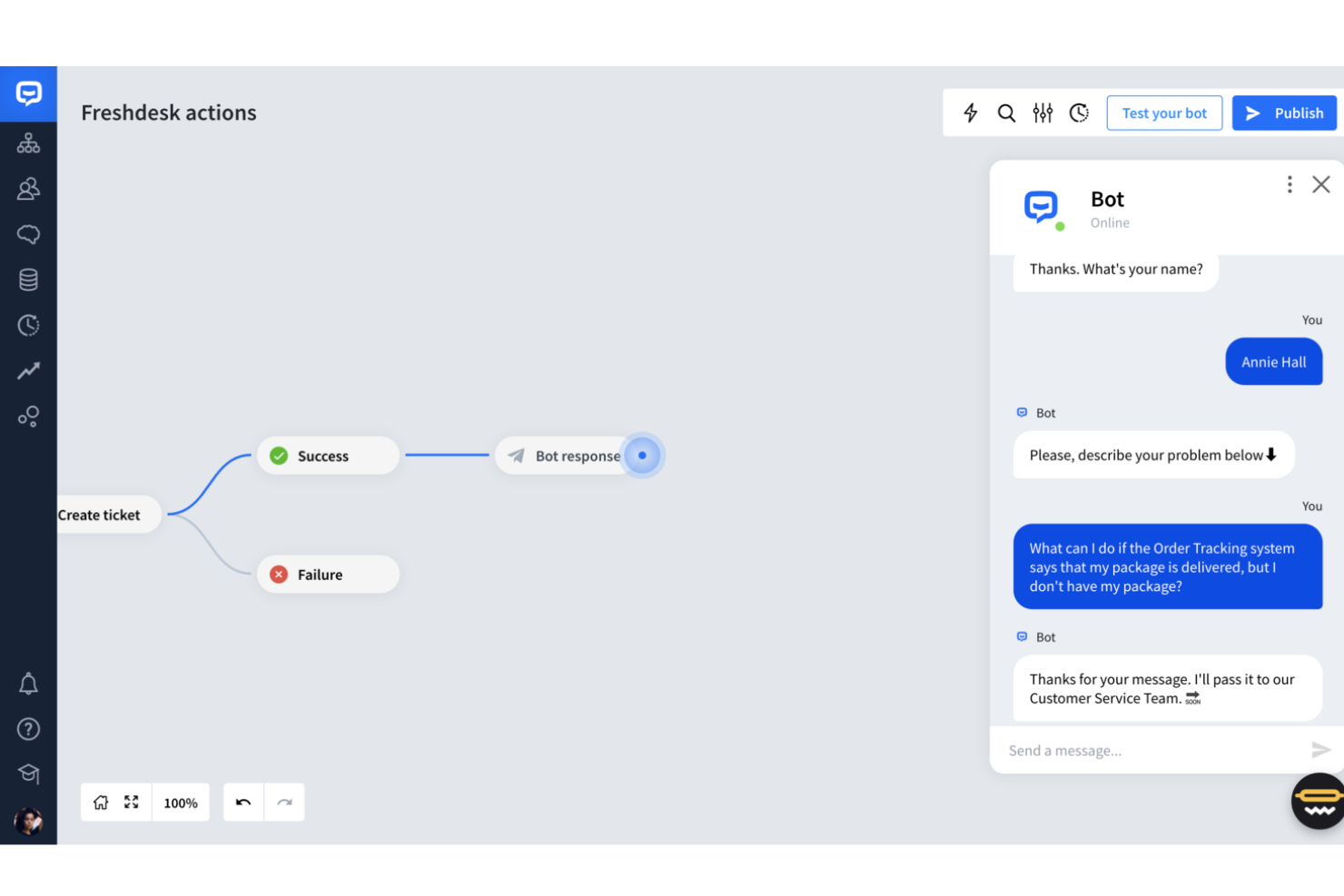Click the send arrow in the chat widget

coord(1320,750)
